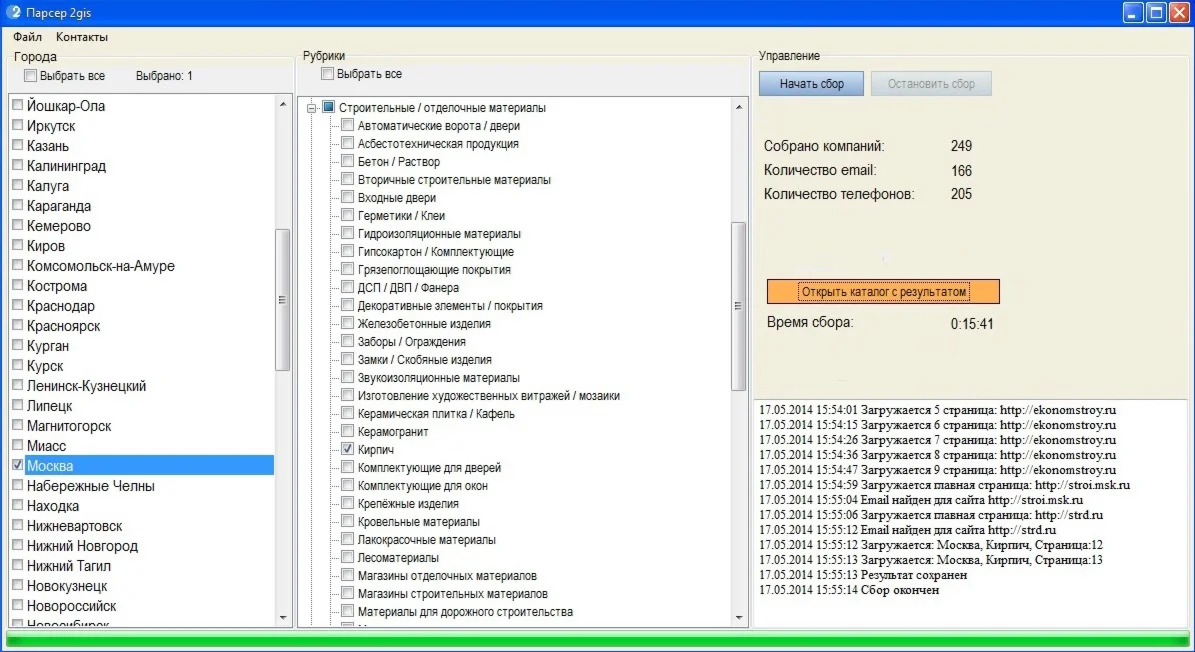Enable Выбрать все for rubrics
Image resolution: width=1195 pixels, height=652 pixels.
pos(327,74)
